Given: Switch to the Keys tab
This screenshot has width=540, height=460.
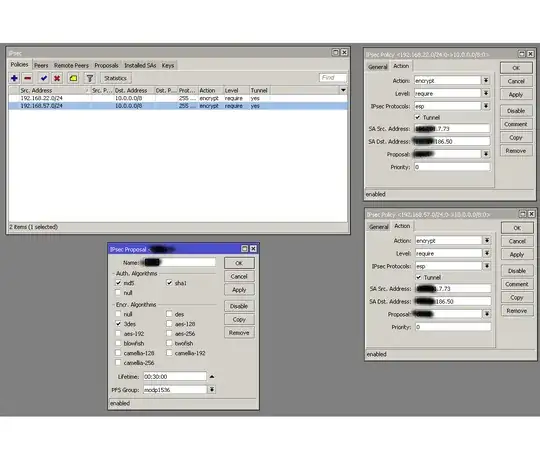Looking at the screenshot, I should [x=168, y=65].
